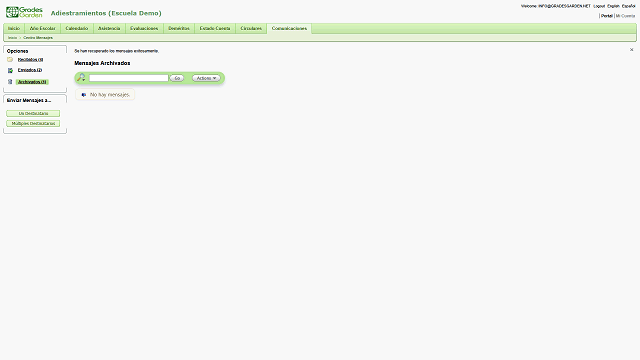The height and width of the screenshot is (360, 640).
Task: Open the Actions dropdown menu
Action: tap(206, 78)
